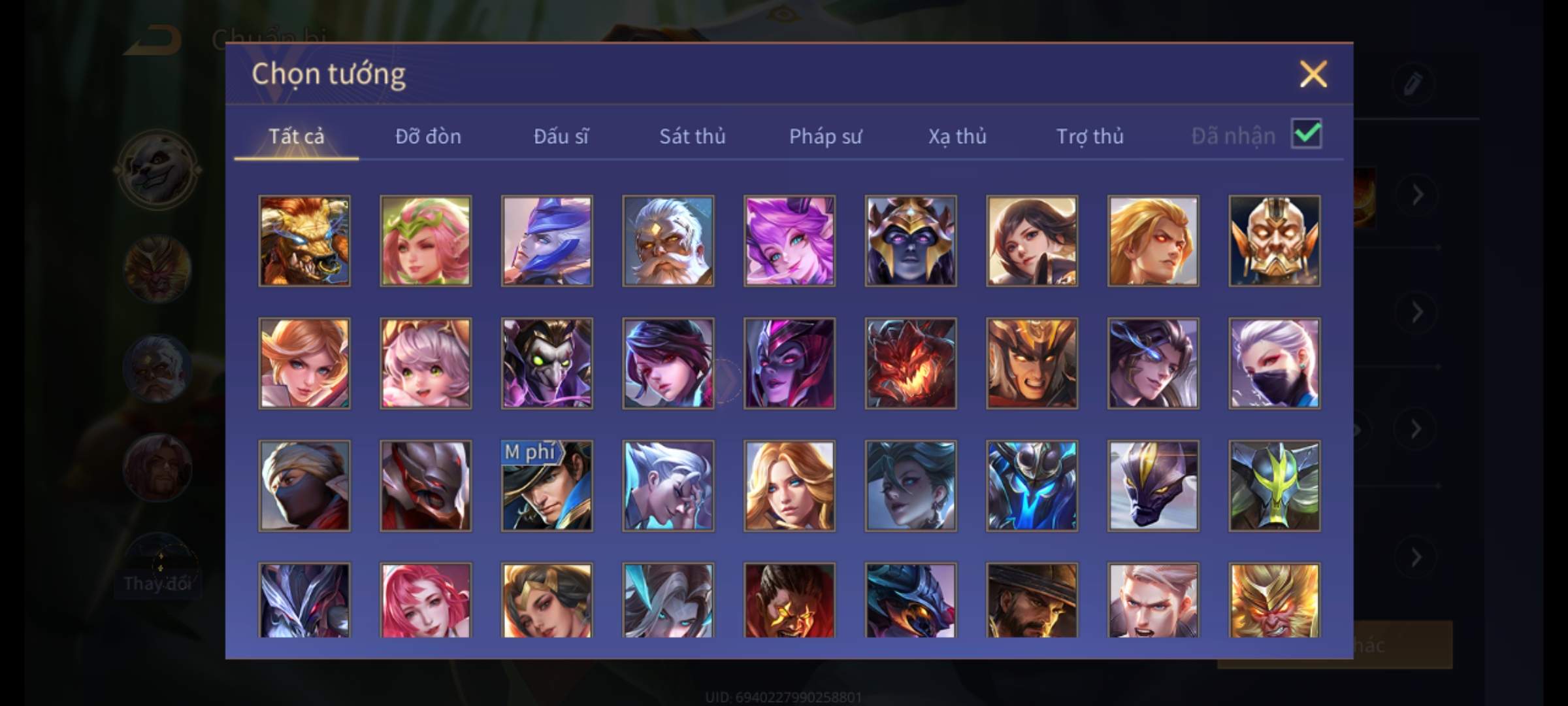Choose the golden-masked bald warrior hero
Viewport: 1568px width, 706px height.
click(1274, 241)
